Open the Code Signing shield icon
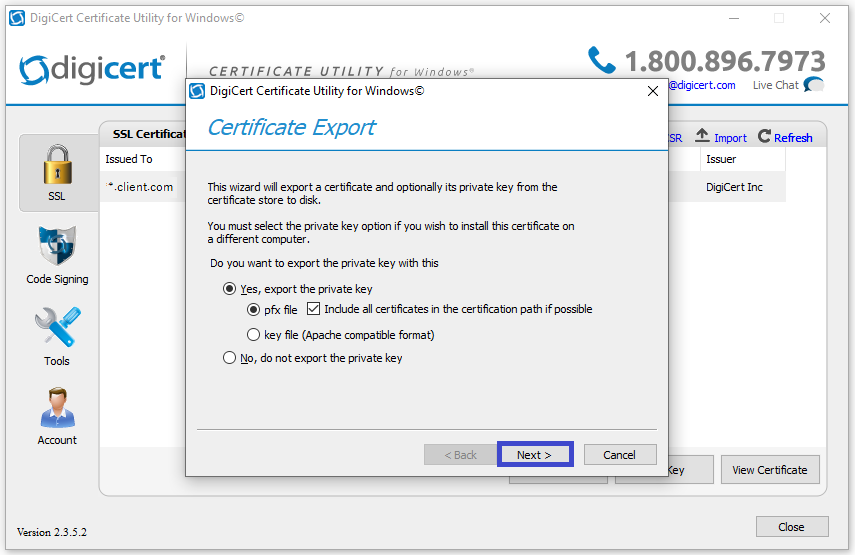The height and width of the screenshot is (555, 855). (57, 245)
